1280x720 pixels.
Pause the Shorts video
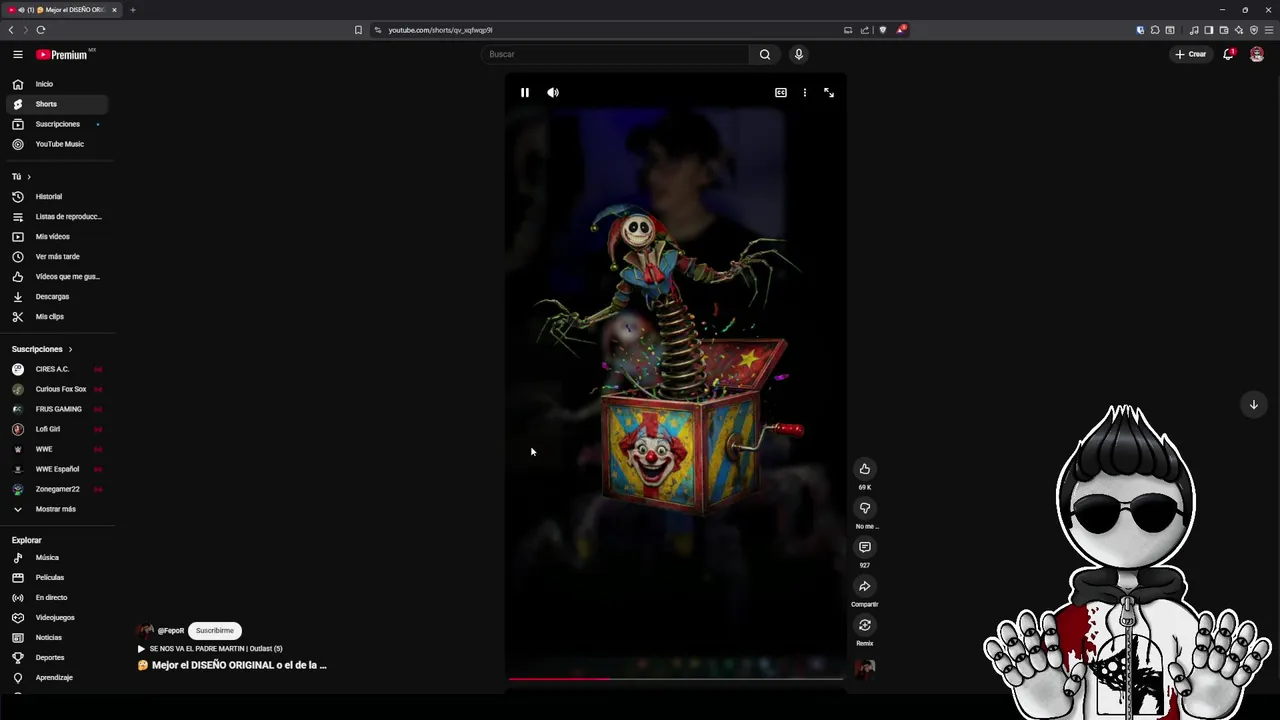click(x=524, y=92)
